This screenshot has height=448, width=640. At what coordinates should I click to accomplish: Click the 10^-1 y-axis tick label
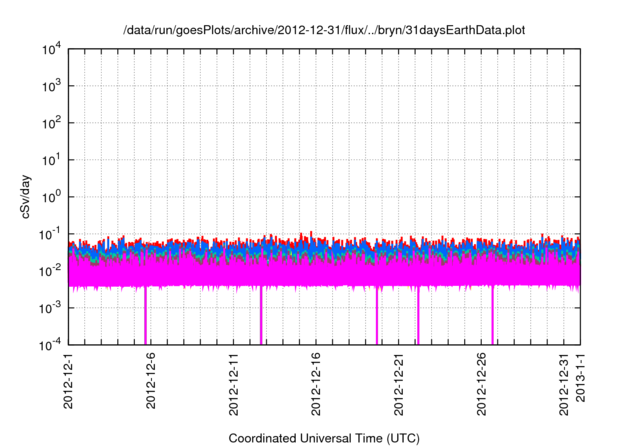pos(51,235)
